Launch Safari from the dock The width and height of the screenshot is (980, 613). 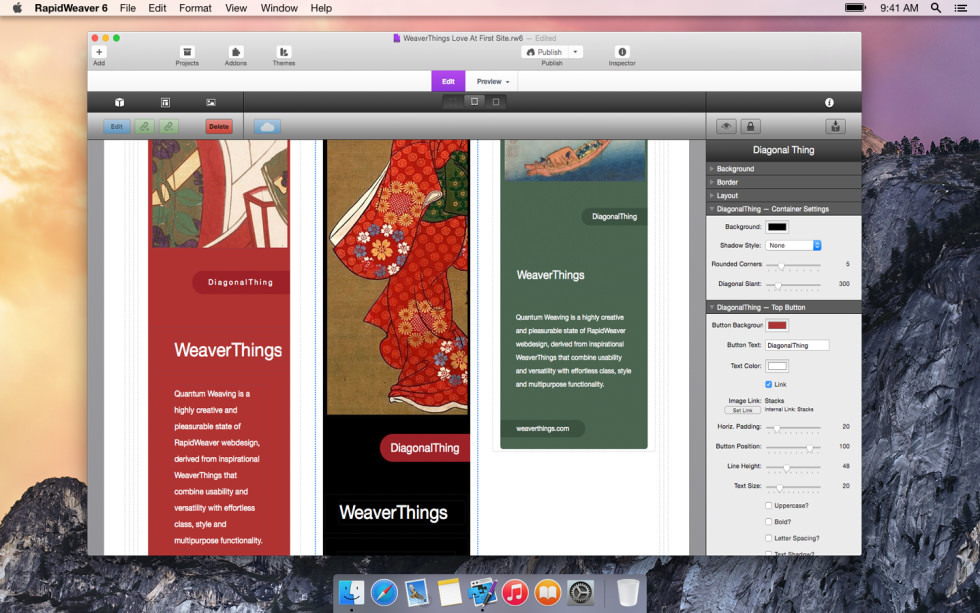384,592
